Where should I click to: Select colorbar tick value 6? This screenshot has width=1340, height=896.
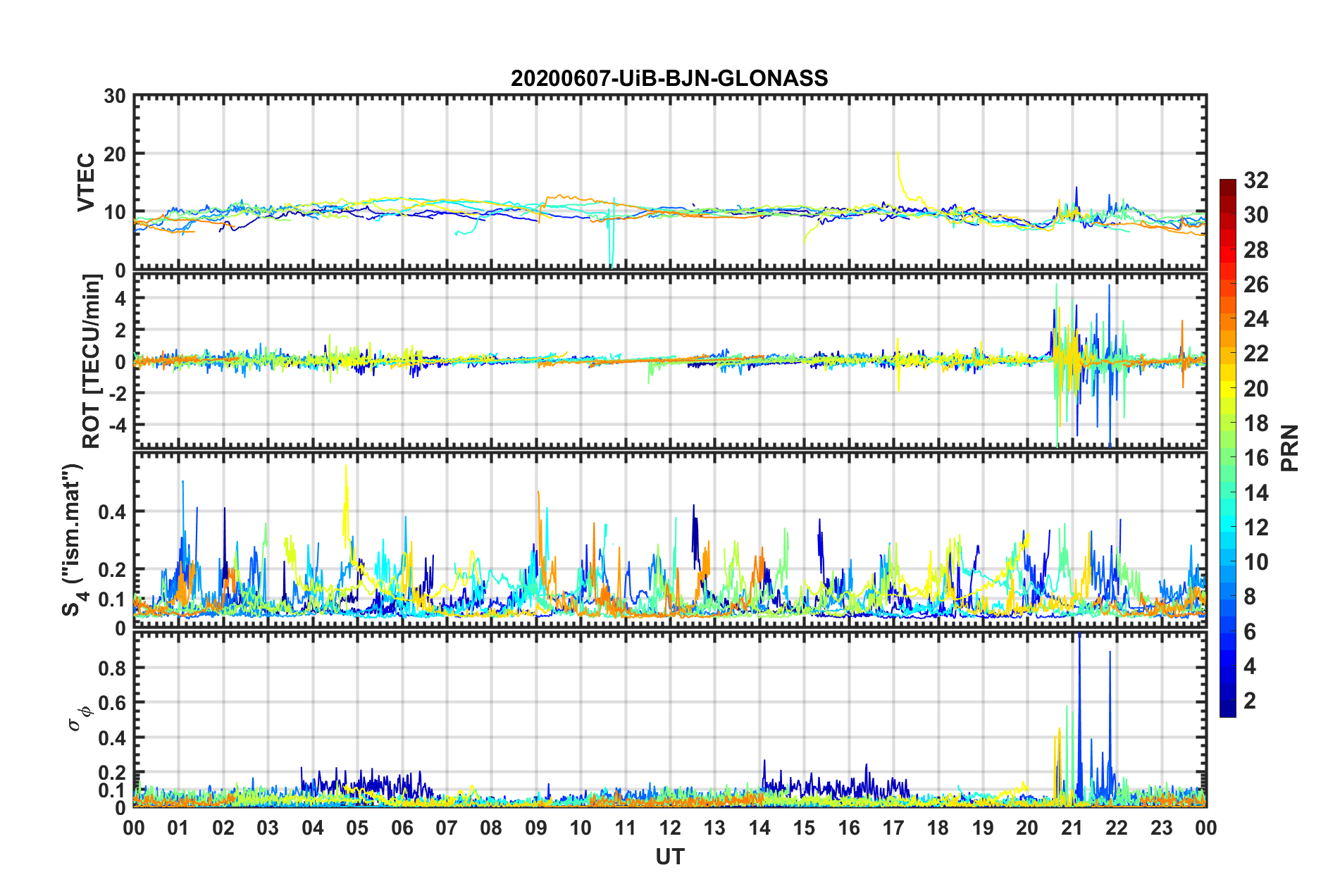1250,632
